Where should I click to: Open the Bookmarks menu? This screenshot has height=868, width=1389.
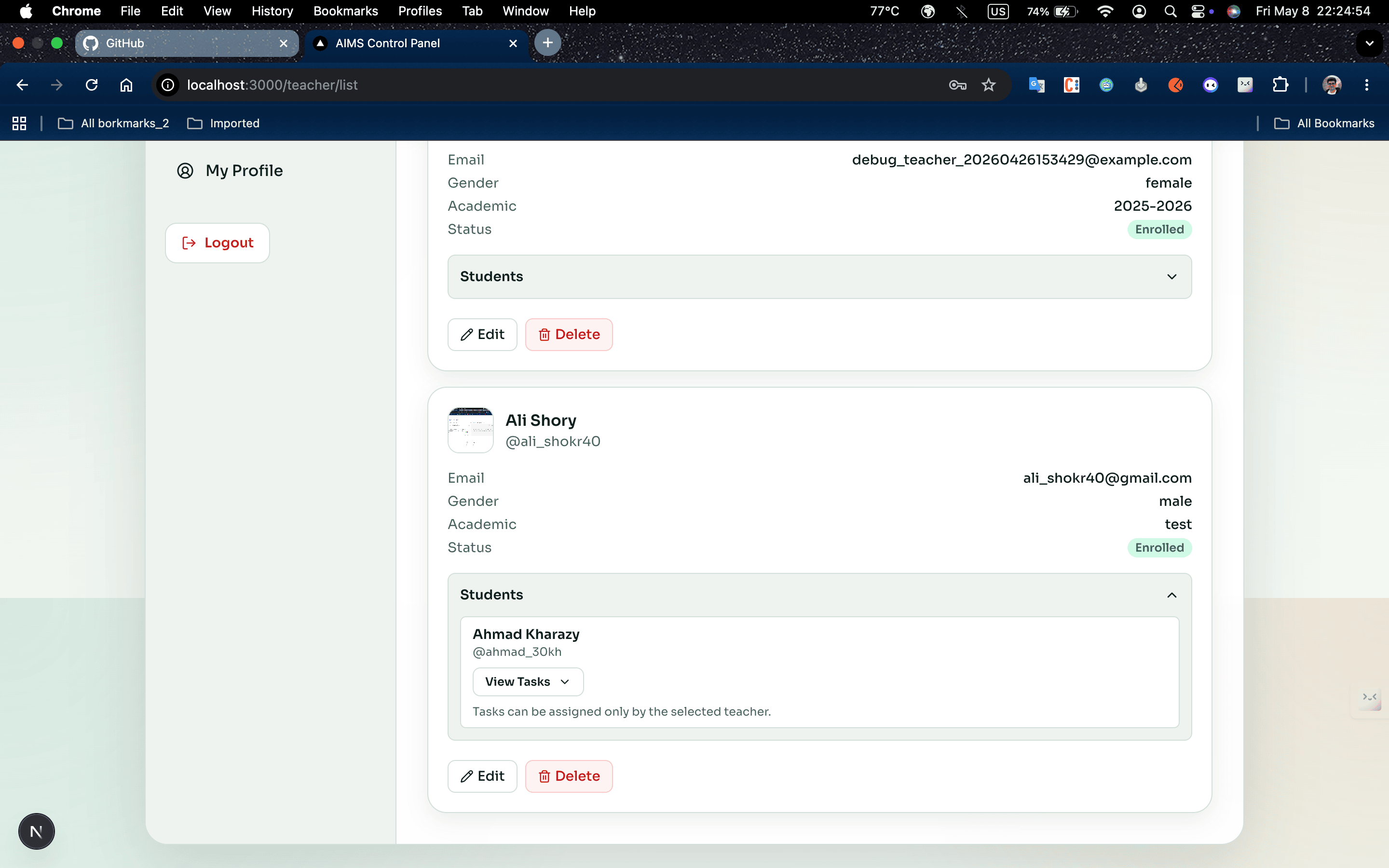(x=345, y=12)
